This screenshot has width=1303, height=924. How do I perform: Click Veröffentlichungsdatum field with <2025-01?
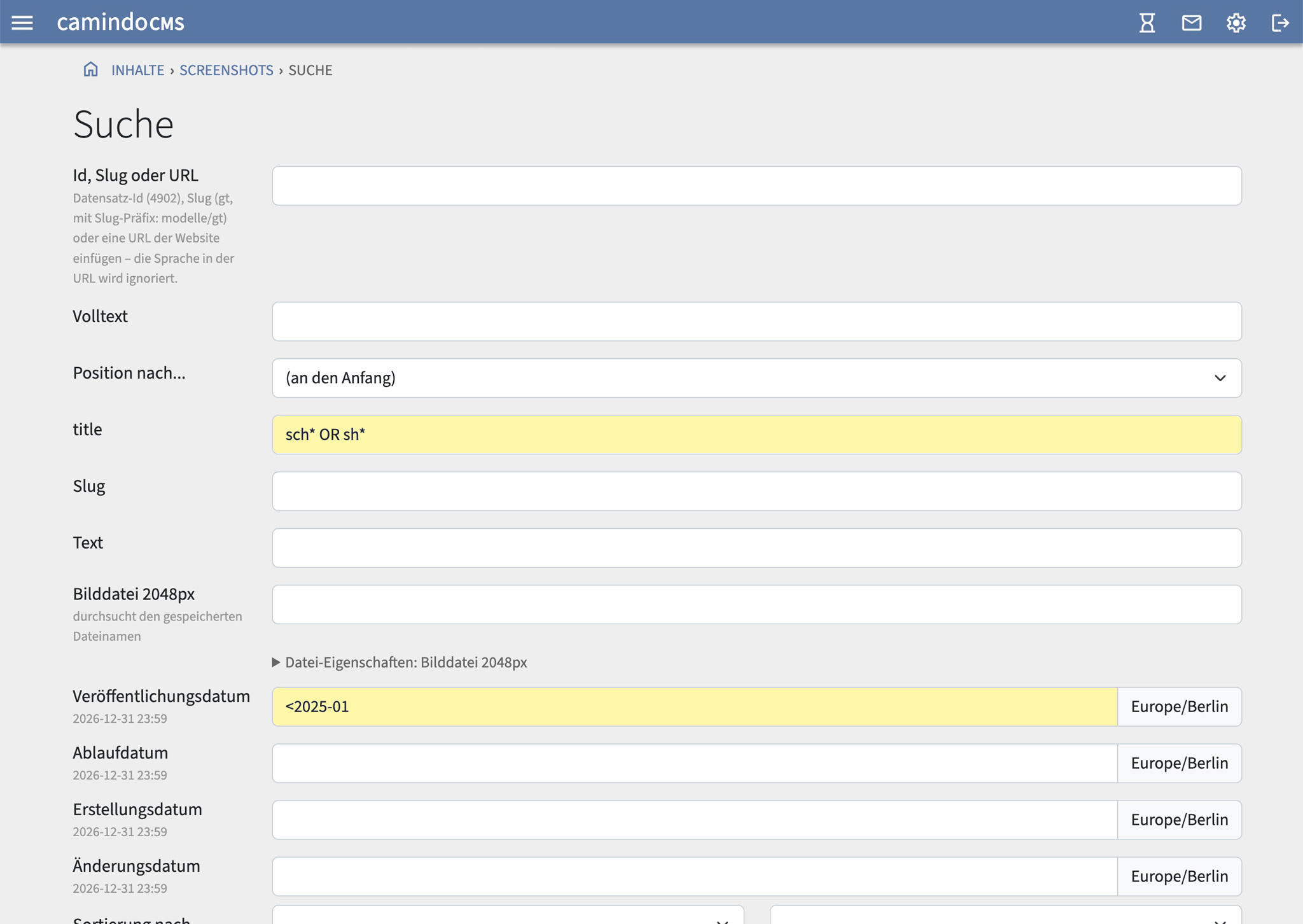[695, 706]
